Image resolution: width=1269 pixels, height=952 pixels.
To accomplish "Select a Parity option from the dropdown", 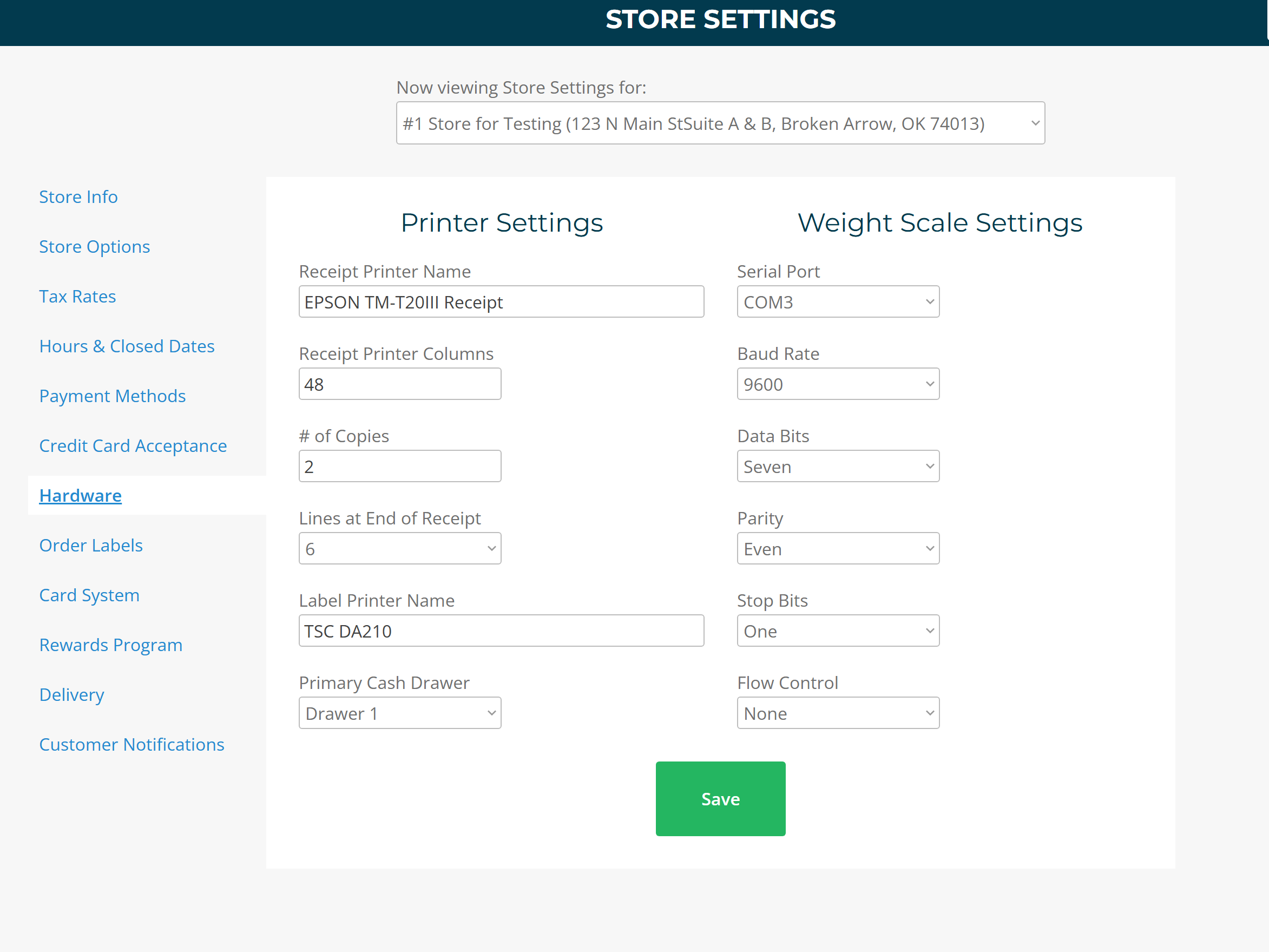I will coord(838,549).
